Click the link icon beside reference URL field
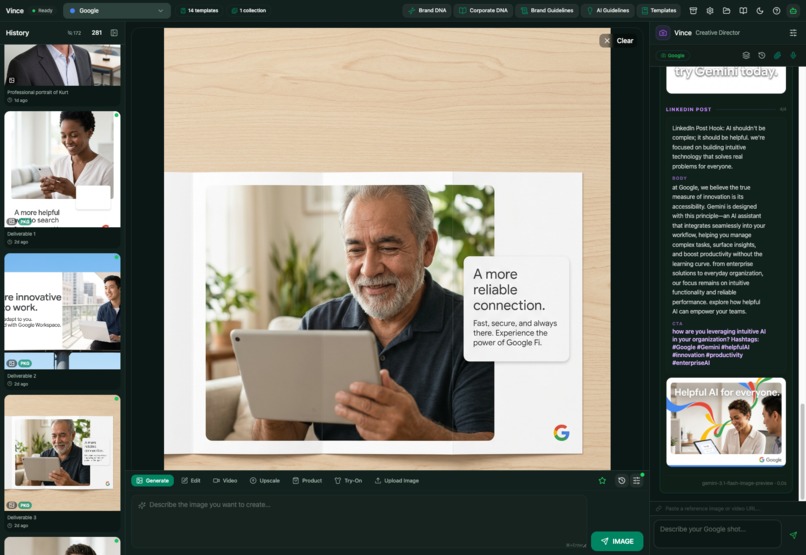 658,508
